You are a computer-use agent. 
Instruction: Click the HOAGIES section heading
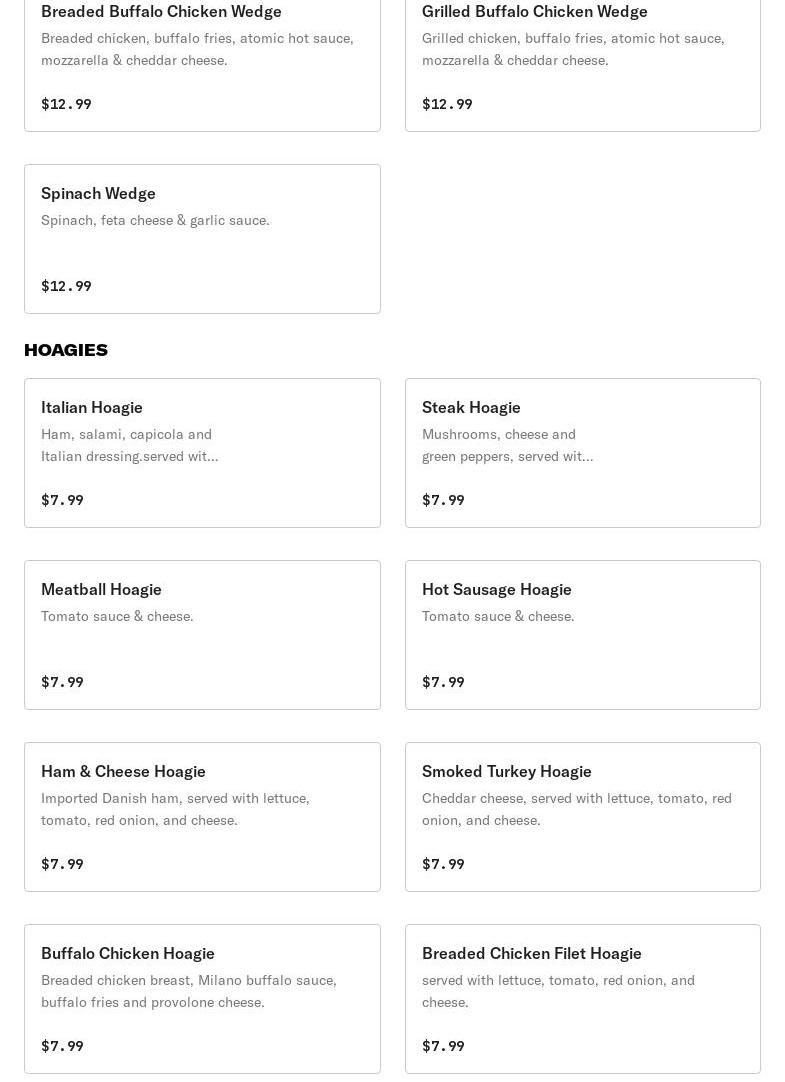pyautogui.click(x=66, y=350)
